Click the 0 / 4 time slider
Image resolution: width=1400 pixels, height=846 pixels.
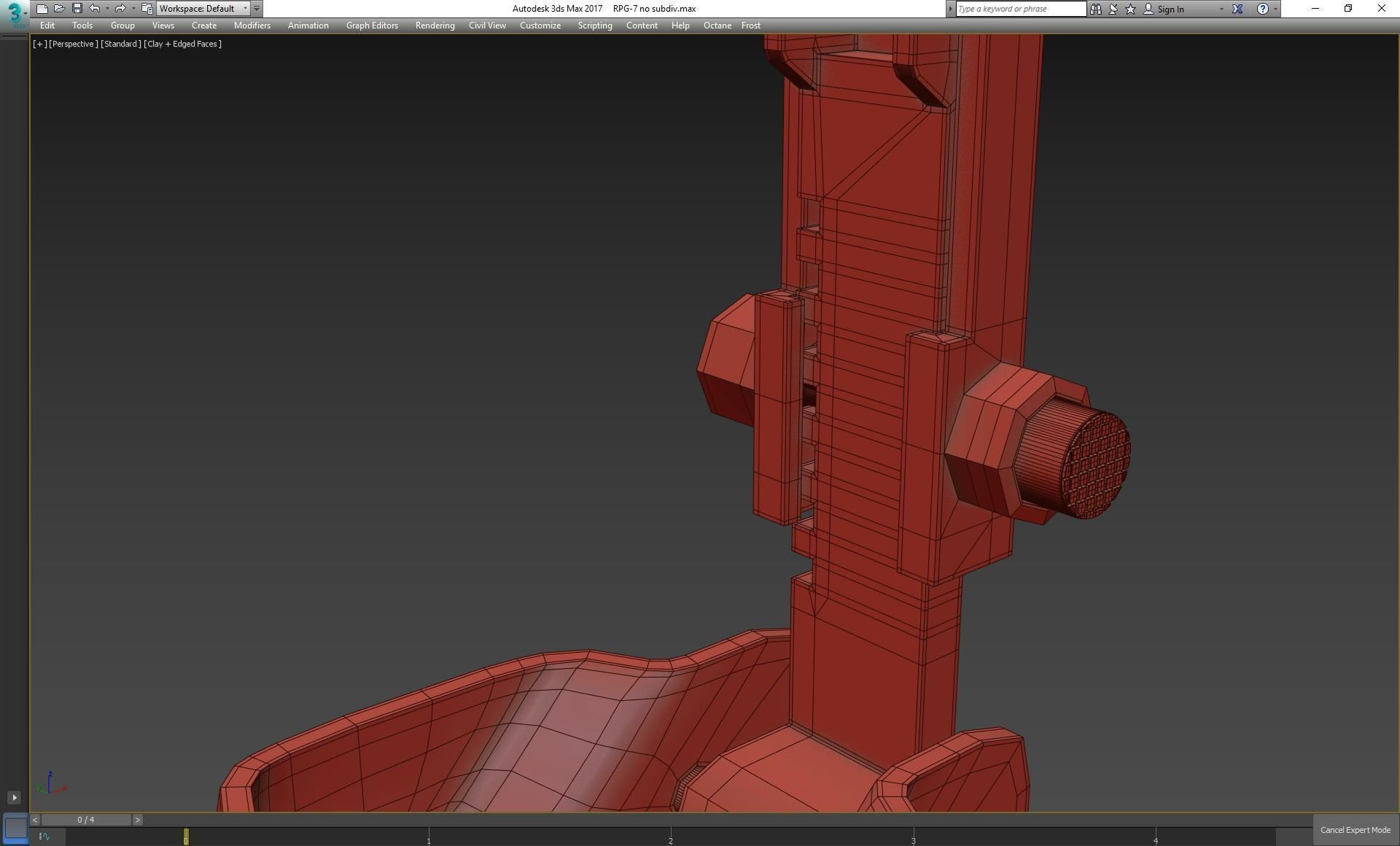coord(86,820)
